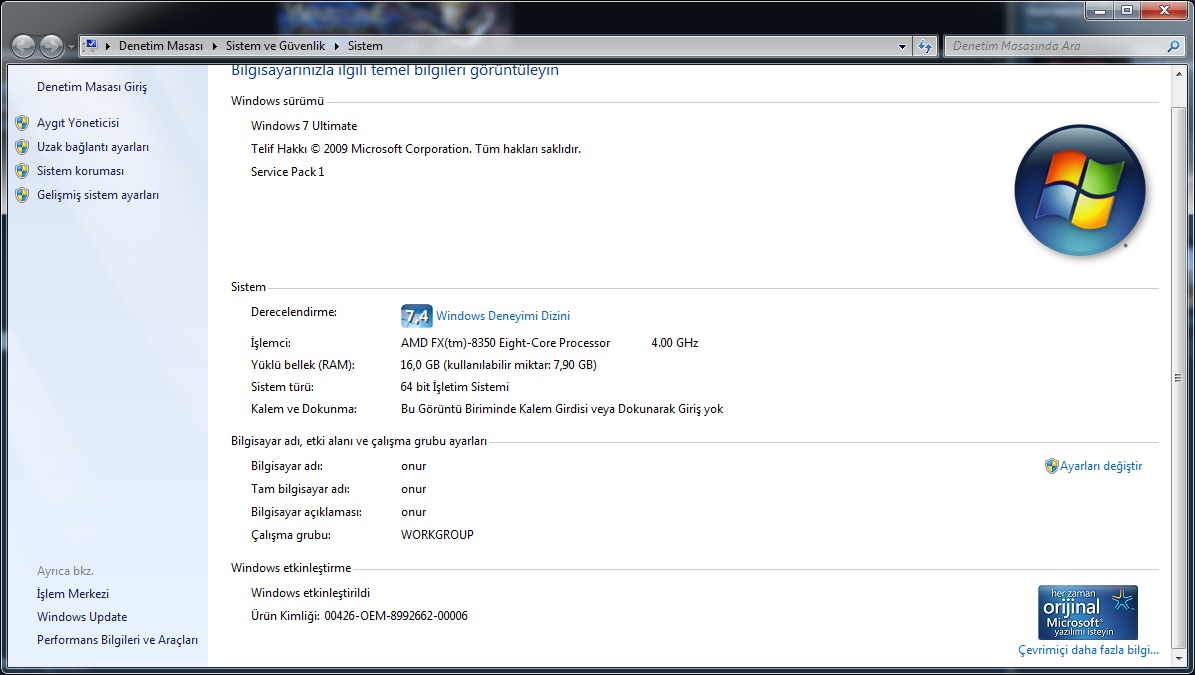The height and width of the screenshot is (675, 1195).
Task: Click the Service Pack 1 text
Action: pos(287,172)
